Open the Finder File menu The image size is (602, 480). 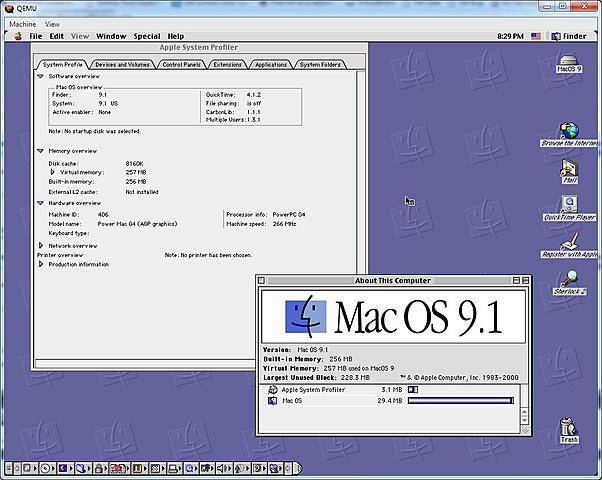[x=36, y=36]
